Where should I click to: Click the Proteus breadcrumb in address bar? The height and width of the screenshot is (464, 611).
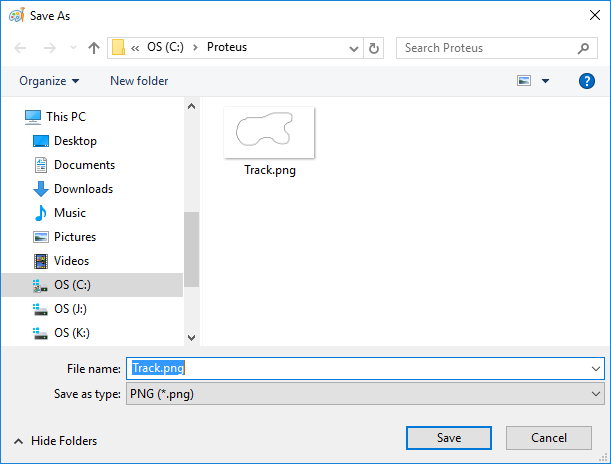227,47
